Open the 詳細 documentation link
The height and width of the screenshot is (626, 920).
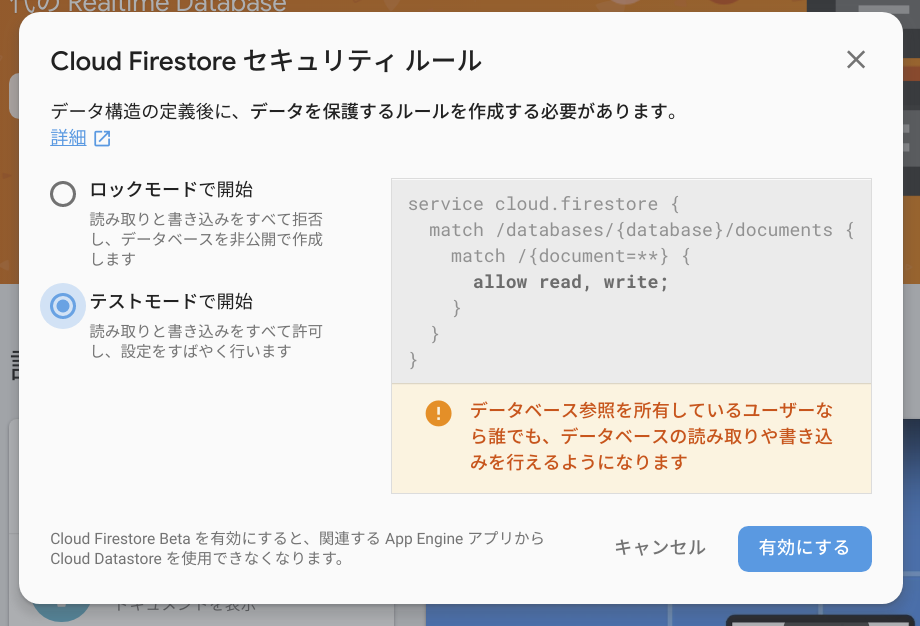pos(68,138)
